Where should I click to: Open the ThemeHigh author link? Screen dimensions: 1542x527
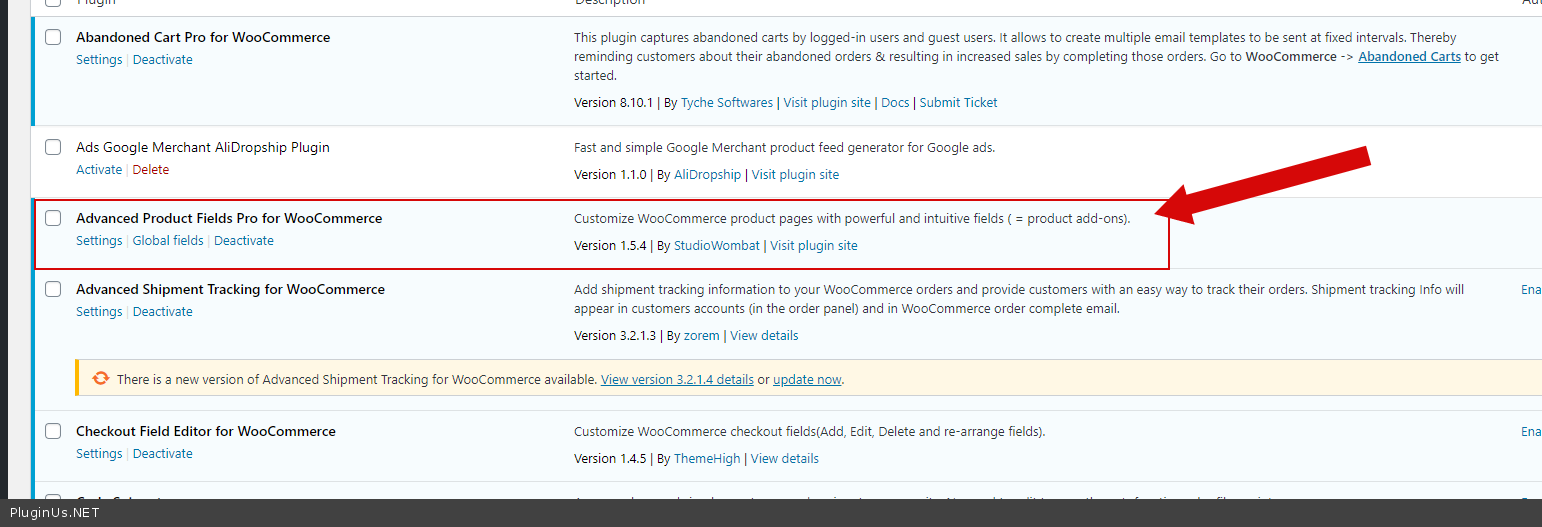coord(707,459)
